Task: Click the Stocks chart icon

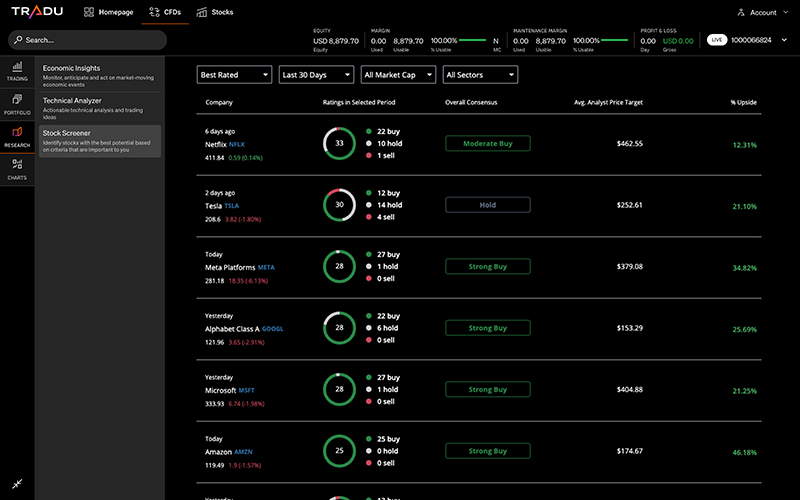Action: (x=202, y=12)
